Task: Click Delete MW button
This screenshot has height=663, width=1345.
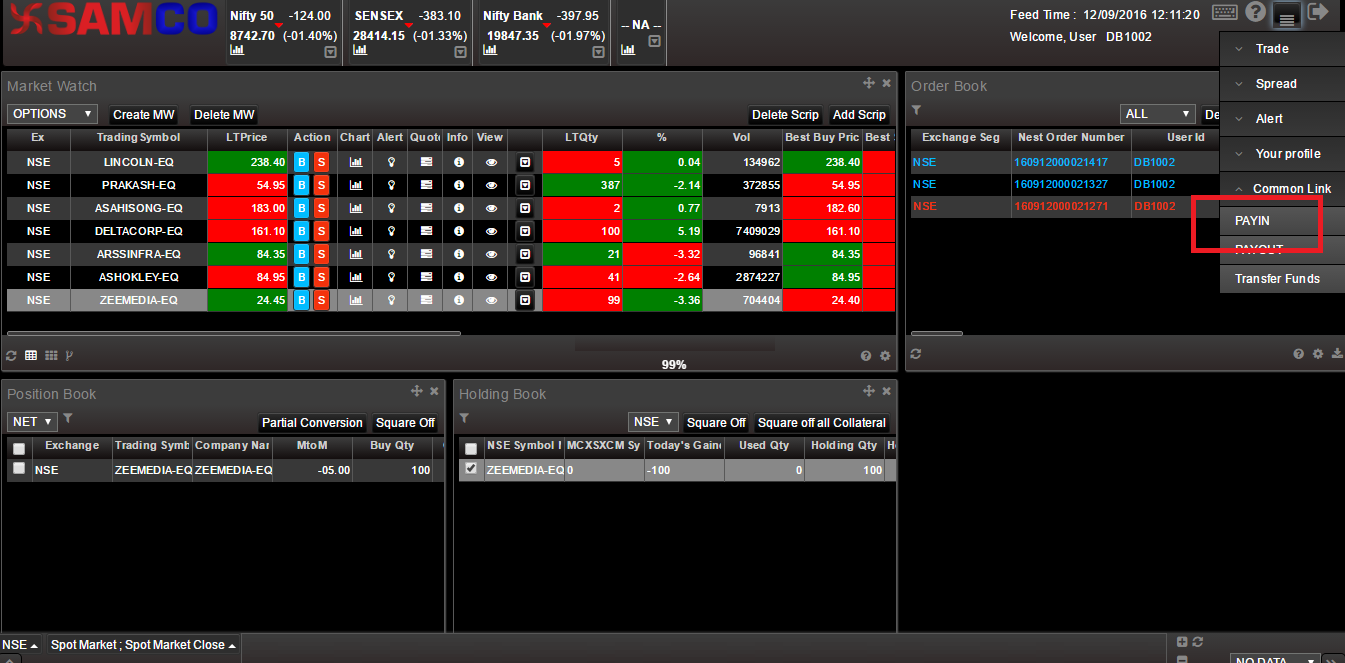Action: pos(224,115)
